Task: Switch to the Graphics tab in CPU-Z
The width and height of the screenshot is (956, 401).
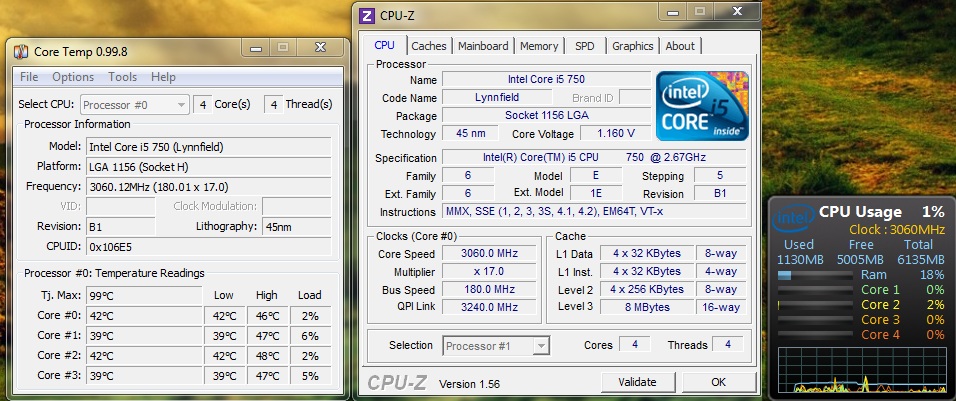Action: 632,46
